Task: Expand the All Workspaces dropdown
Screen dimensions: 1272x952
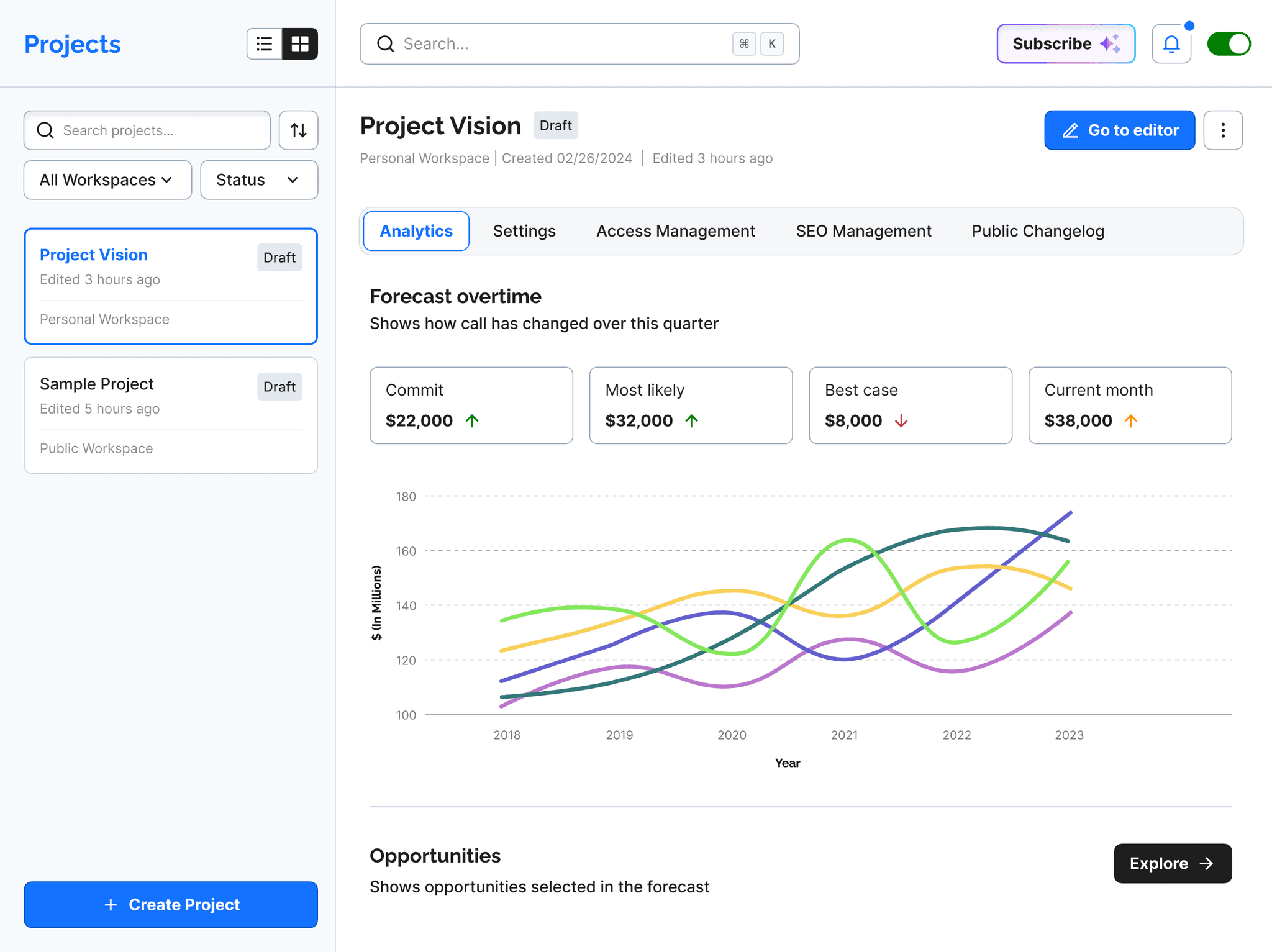Action: pos(107,180)
